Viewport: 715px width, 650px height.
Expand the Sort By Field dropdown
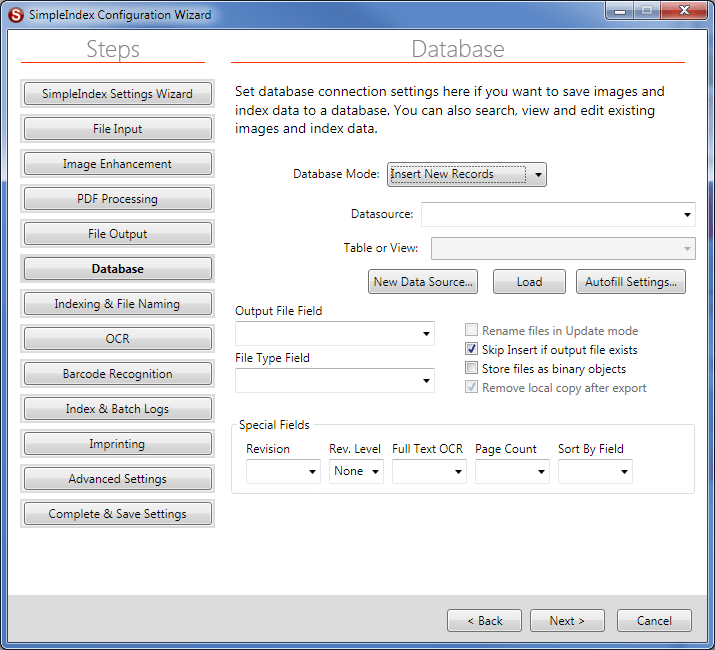coord(595,471)
